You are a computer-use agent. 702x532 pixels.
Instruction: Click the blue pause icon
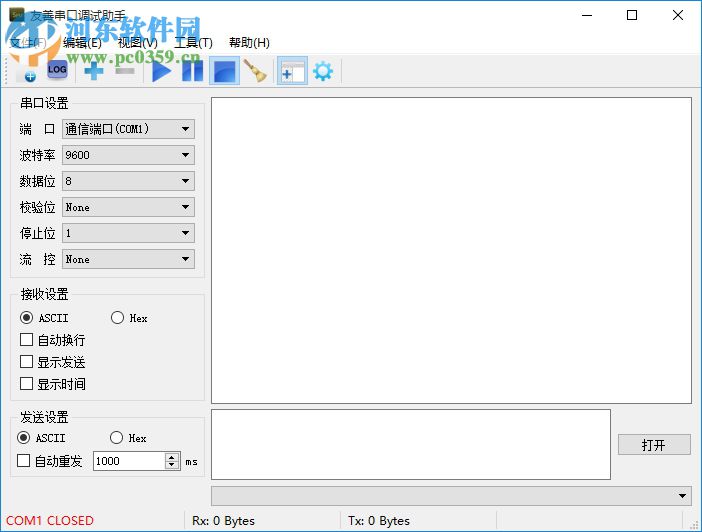click(193, 71)
